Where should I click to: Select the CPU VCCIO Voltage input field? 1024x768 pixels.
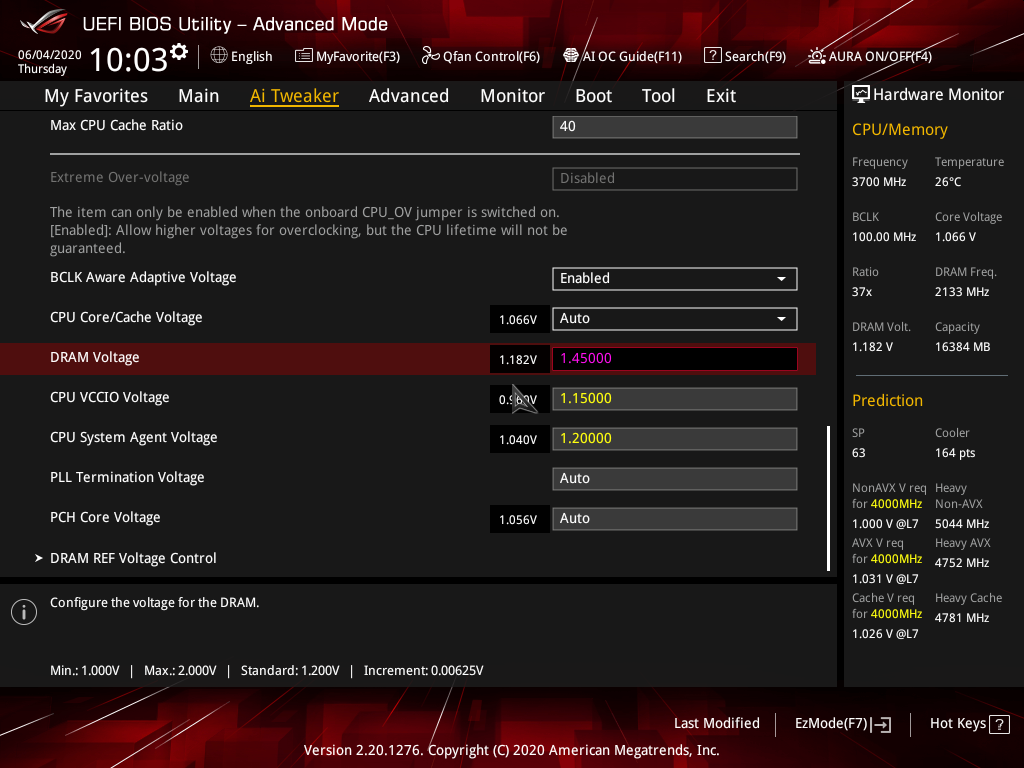pyautogui.click(x=674, y=398)
